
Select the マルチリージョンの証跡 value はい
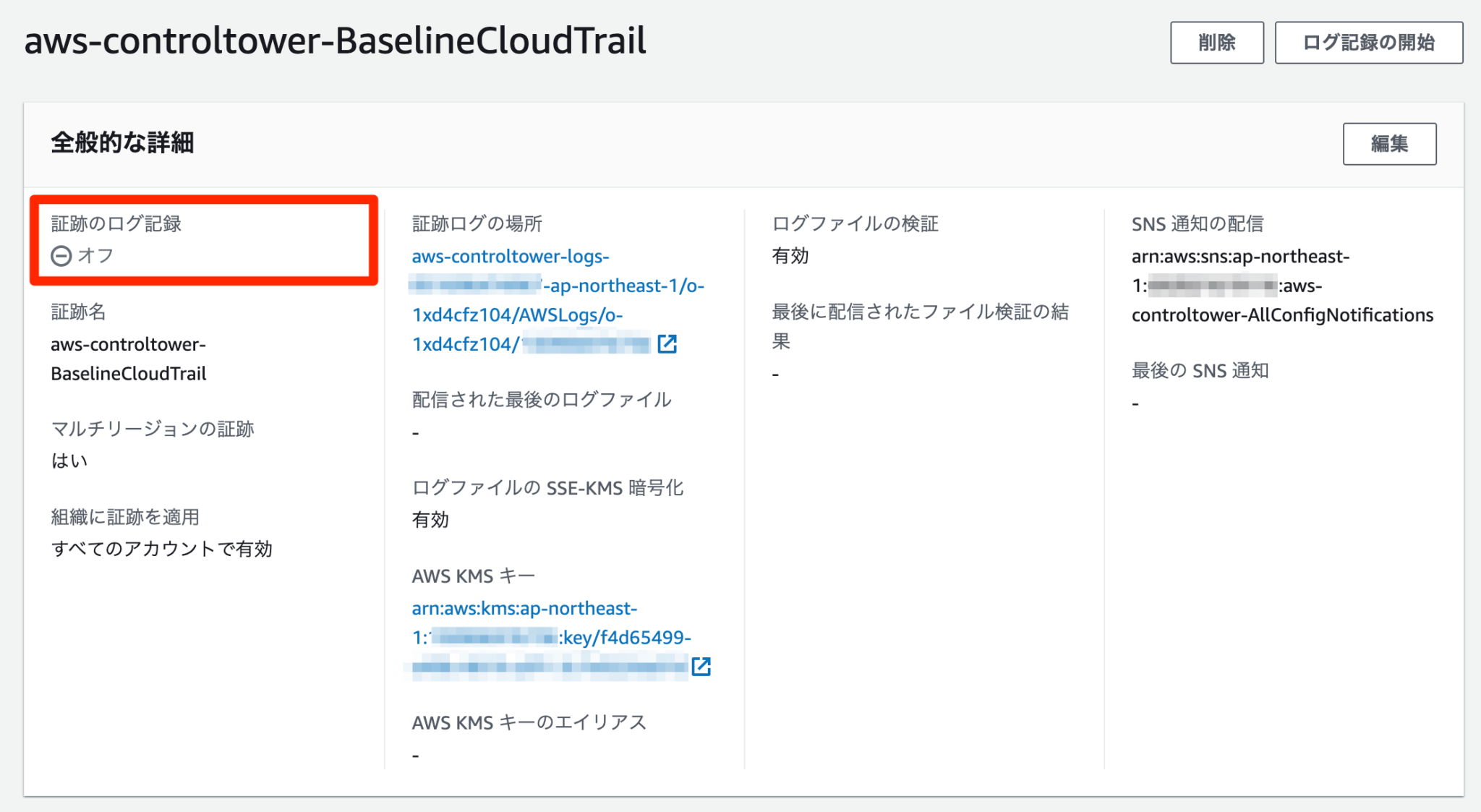pos(68,461)
